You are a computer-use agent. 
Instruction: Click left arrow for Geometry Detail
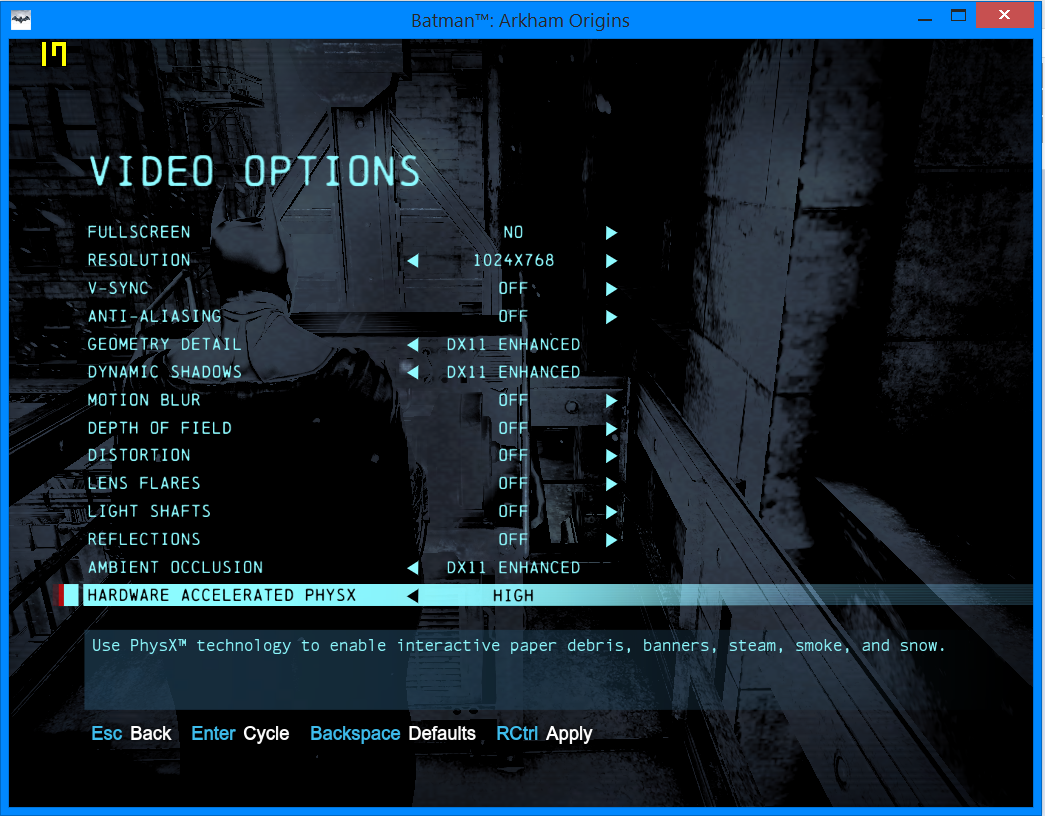(412, 345)
